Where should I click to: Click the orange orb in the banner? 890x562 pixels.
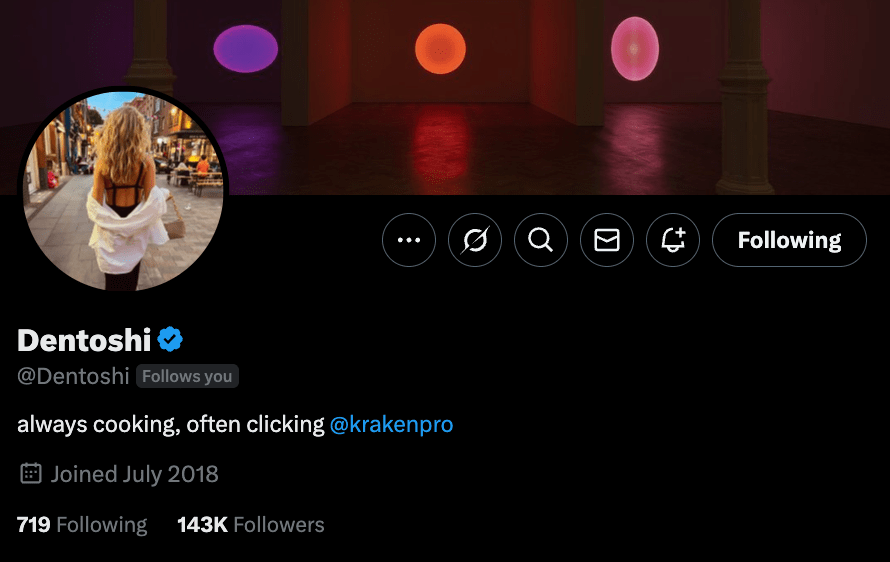tap(440, 48)
